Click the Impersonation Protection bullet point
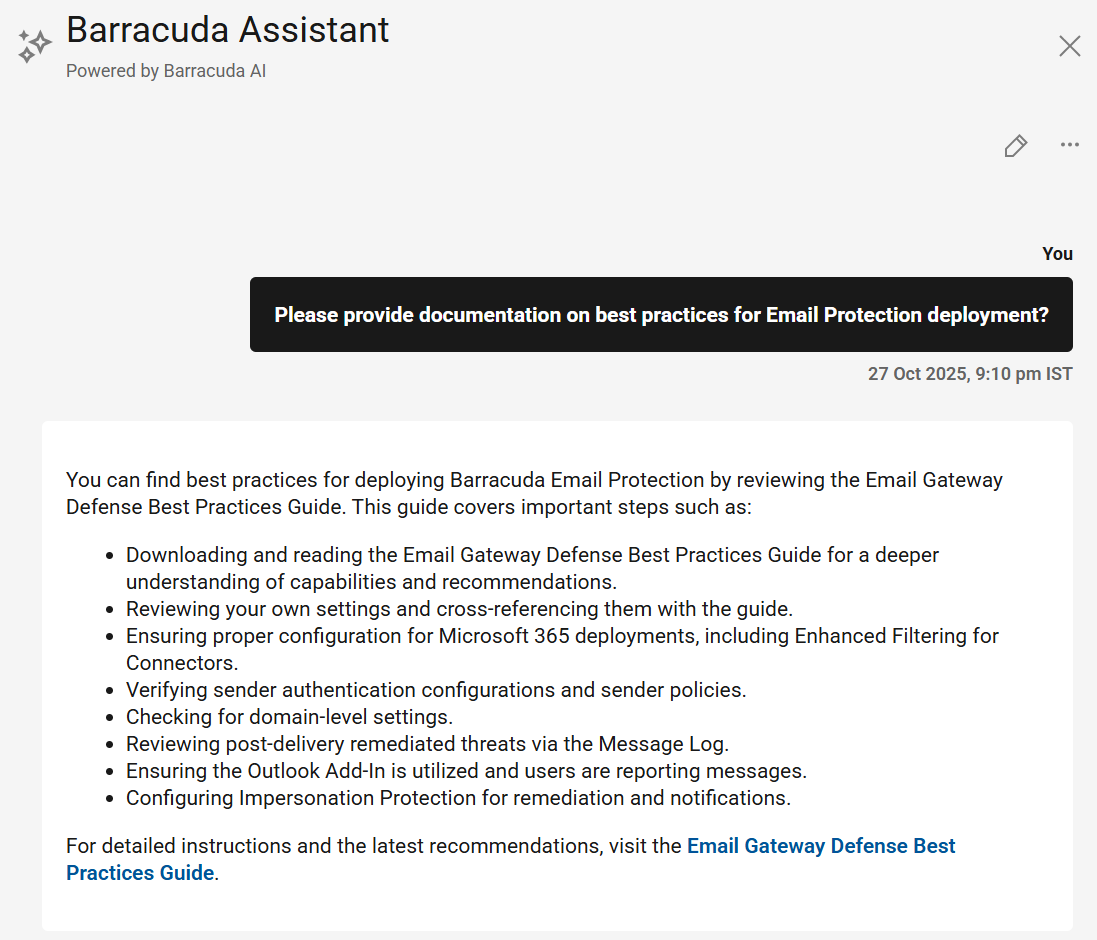The image size is (1097, 940). [x=458, y=798]
